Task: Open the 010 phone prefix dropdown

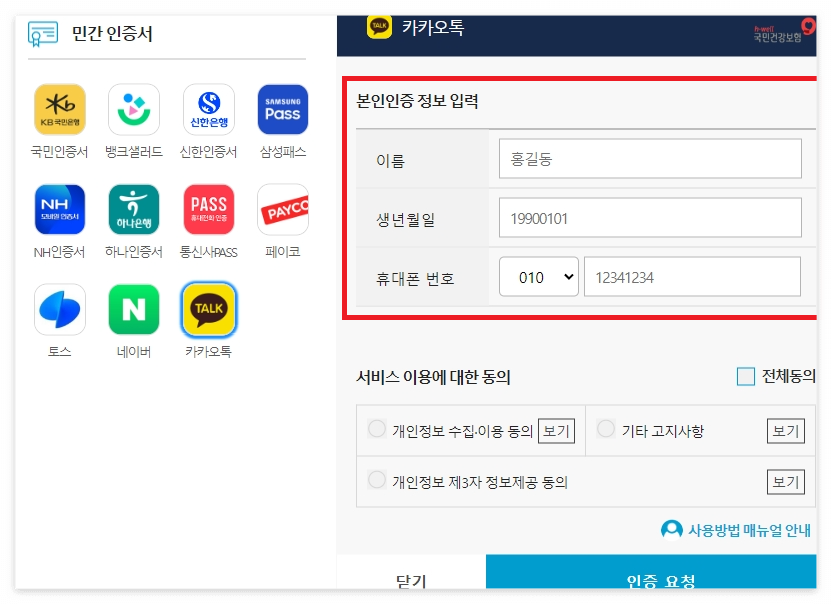Action: (539, 277)
